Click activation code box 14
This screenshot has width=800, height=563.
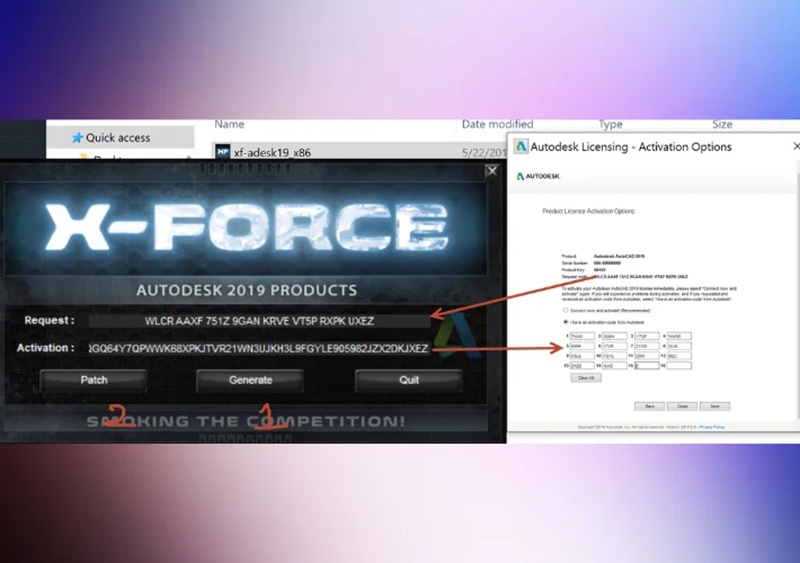[615, 365]
